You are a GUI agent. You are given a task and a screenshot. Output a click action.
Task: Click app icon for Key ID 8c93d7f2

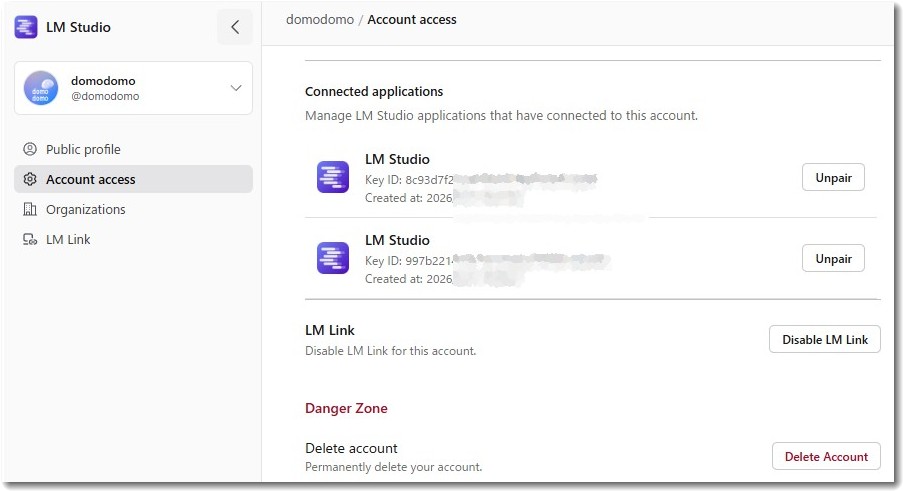pos(333,177)
